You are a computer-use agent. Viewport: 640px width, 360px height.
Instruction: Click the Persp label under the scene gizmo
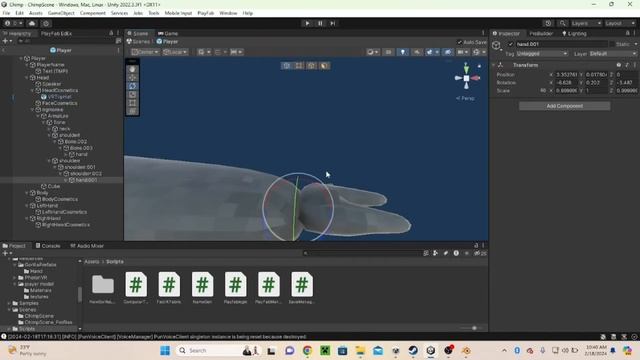(x=465, y=98)
